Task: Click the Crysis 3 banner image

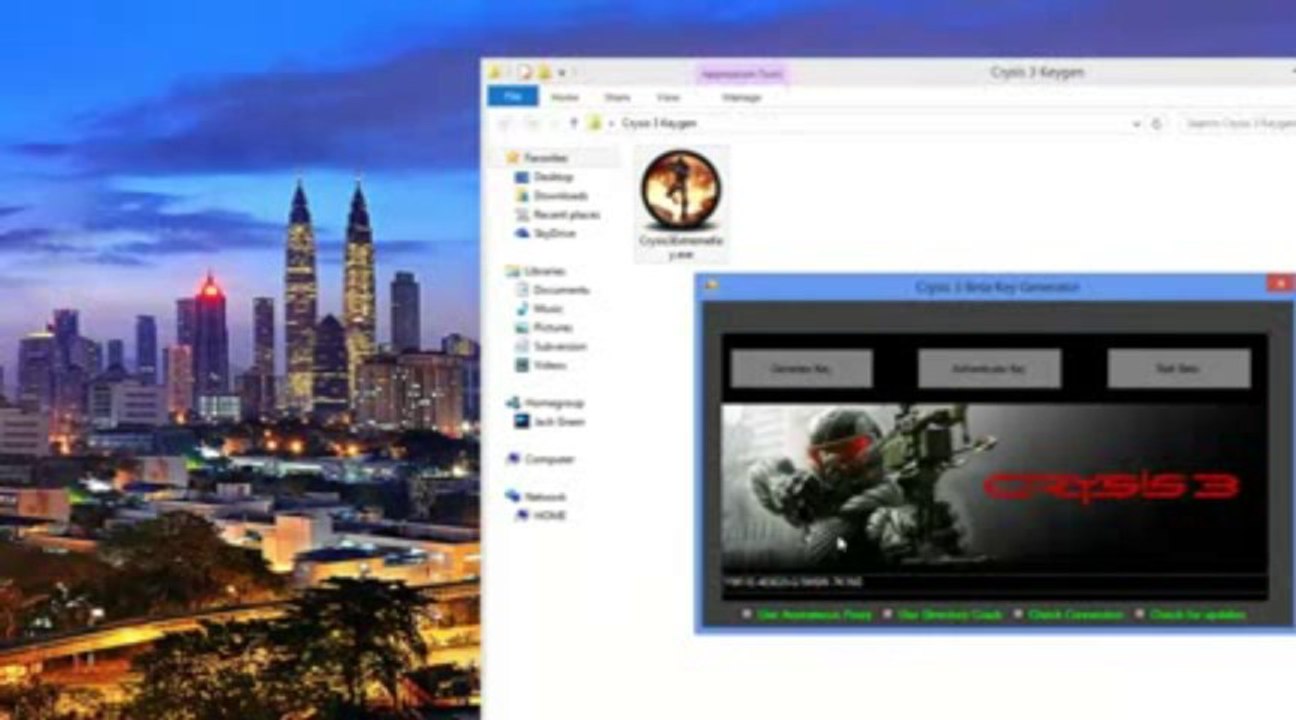Action: pos(994,487)
